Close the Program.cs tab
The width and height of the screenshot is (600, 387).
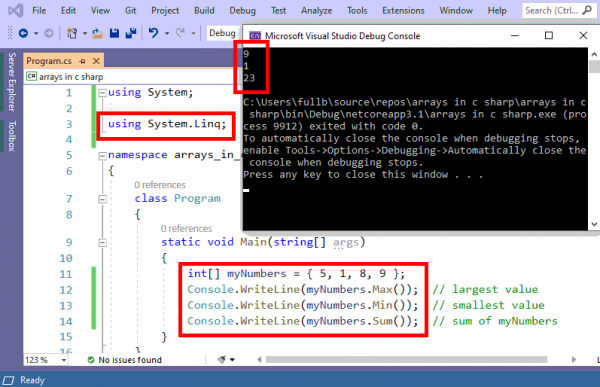(x=96, y=61)
